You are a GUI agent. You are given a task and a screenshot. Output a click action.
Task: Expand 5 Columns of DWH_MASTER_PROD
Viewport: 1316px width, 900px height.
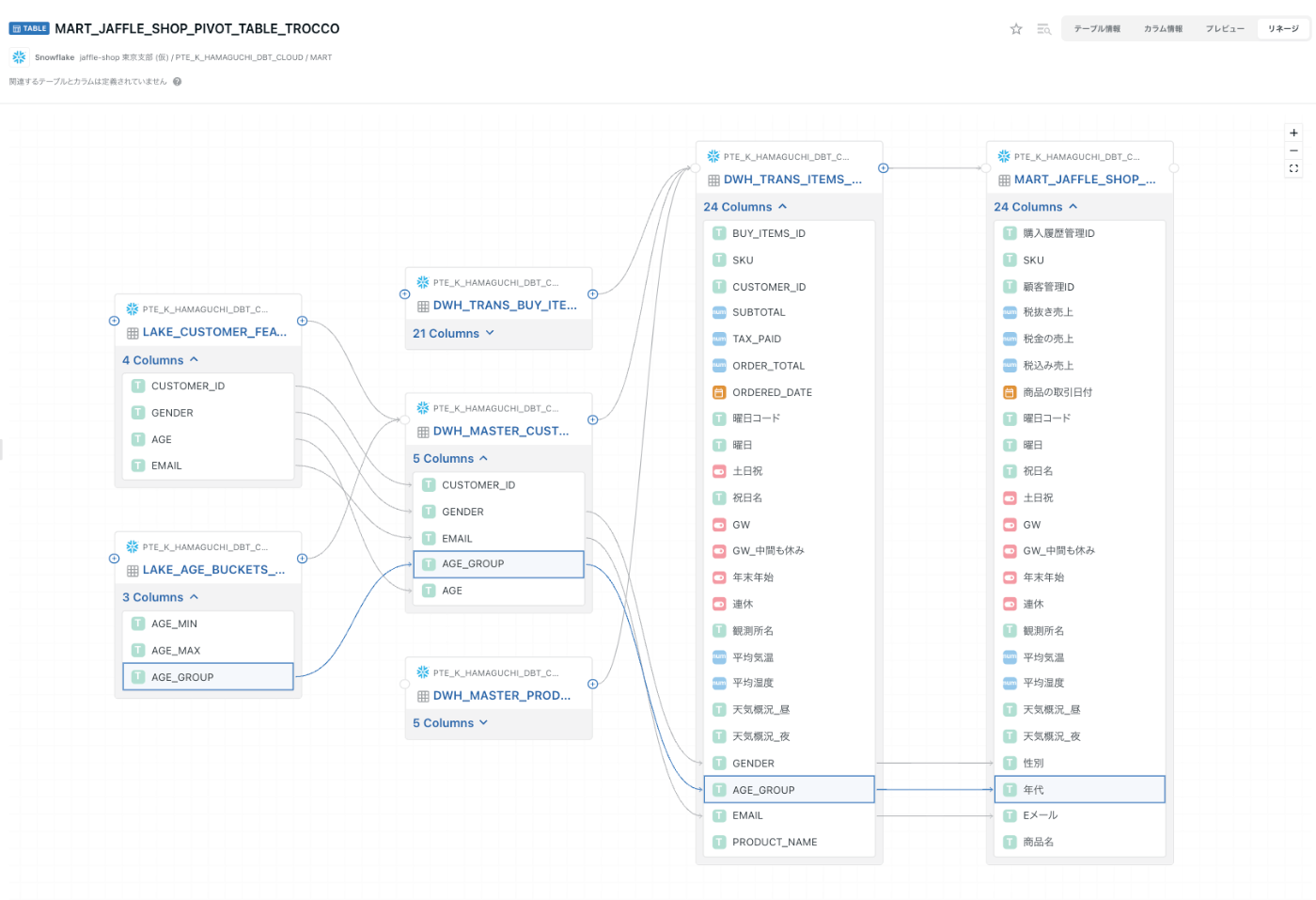click(x=450, y=723)
